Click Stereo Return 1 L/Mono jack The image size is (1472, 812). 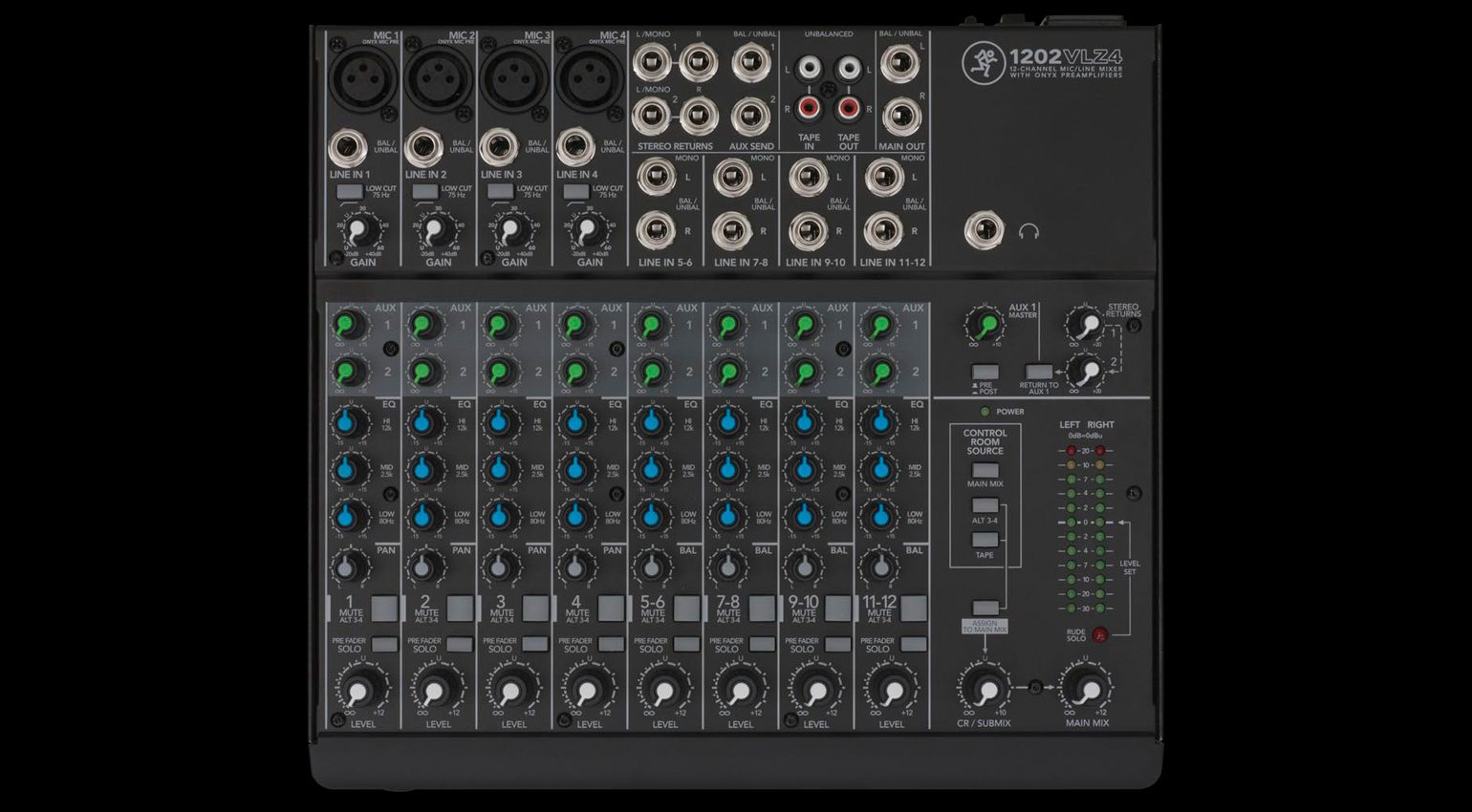tap(651, 64)
